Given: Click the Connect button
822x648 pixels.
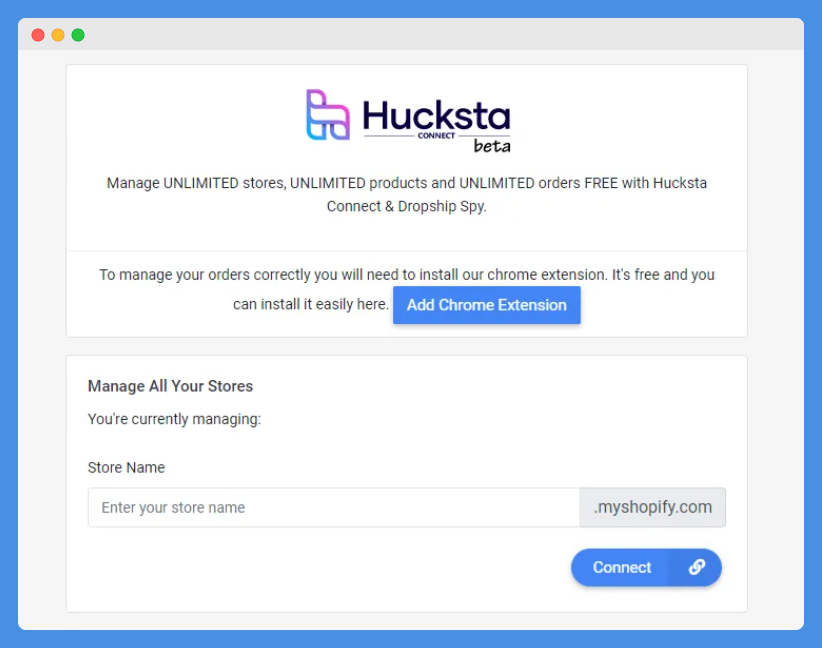Looking at the screenshot, I should [x=646, y=567].
